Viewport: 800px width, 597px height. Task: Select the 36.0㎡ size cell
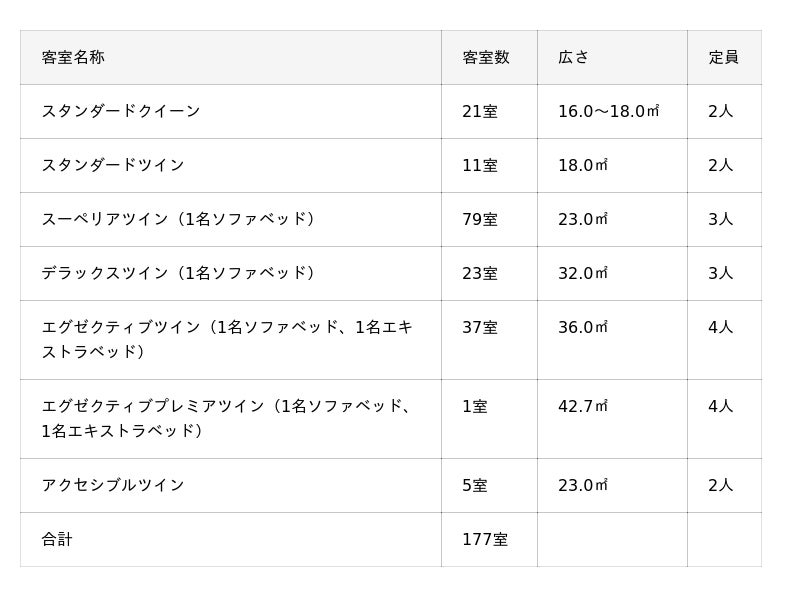(x=583, y=327)
